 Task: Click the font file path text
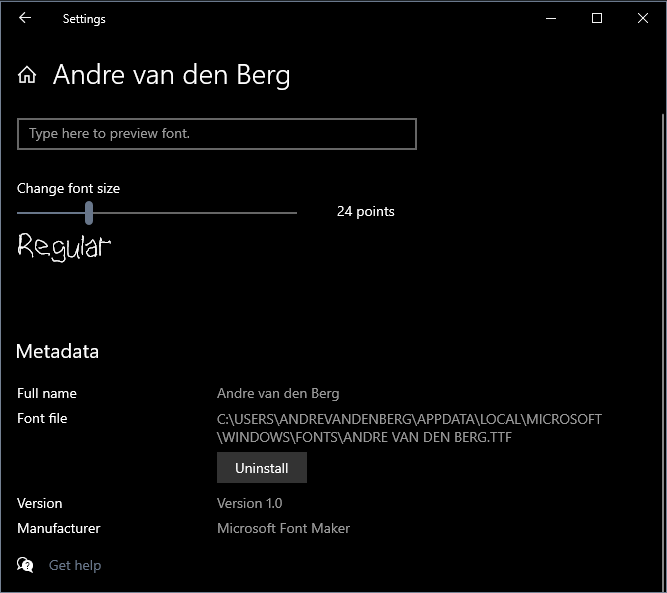(x=409, y=428)
